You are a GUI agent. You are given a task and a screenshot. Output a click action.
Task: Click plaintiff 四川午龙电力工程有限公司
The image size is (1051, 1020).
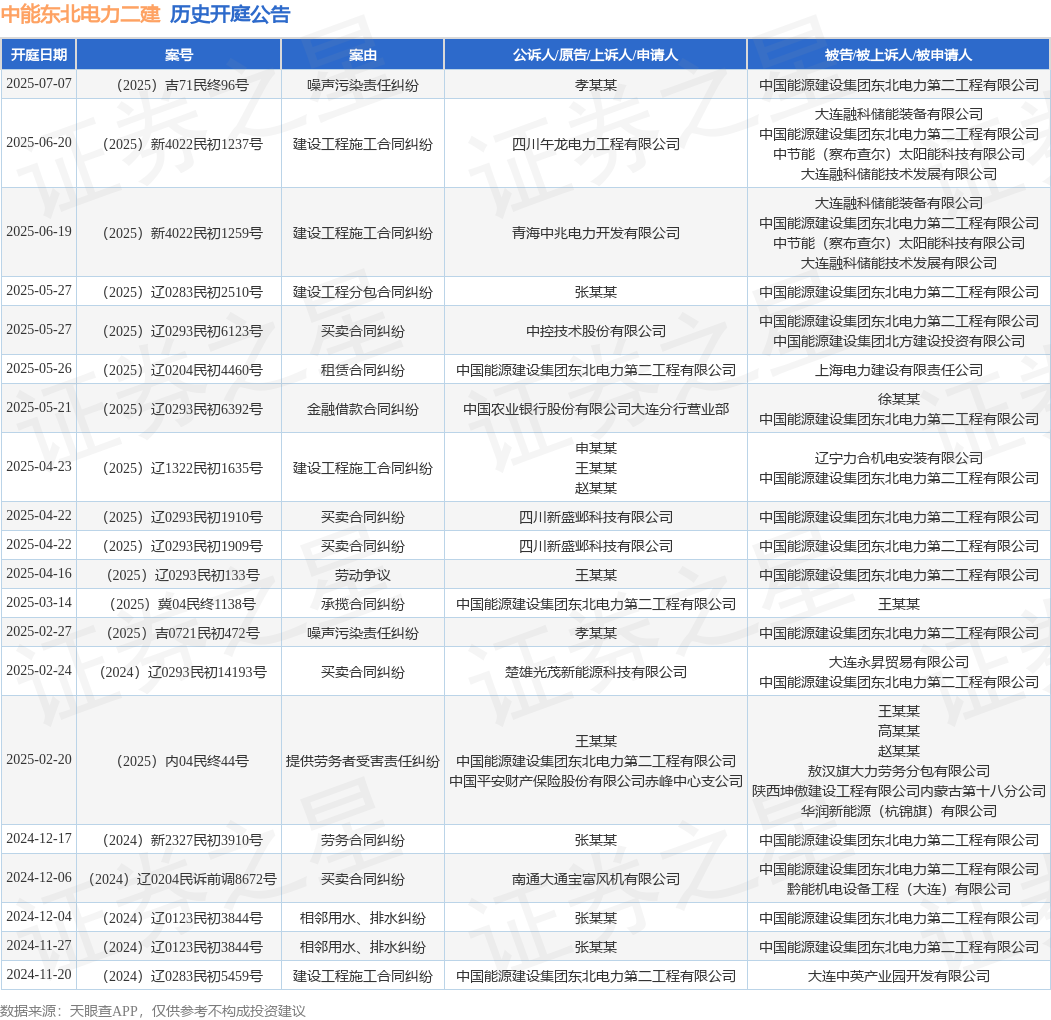[x=596, y=144]
